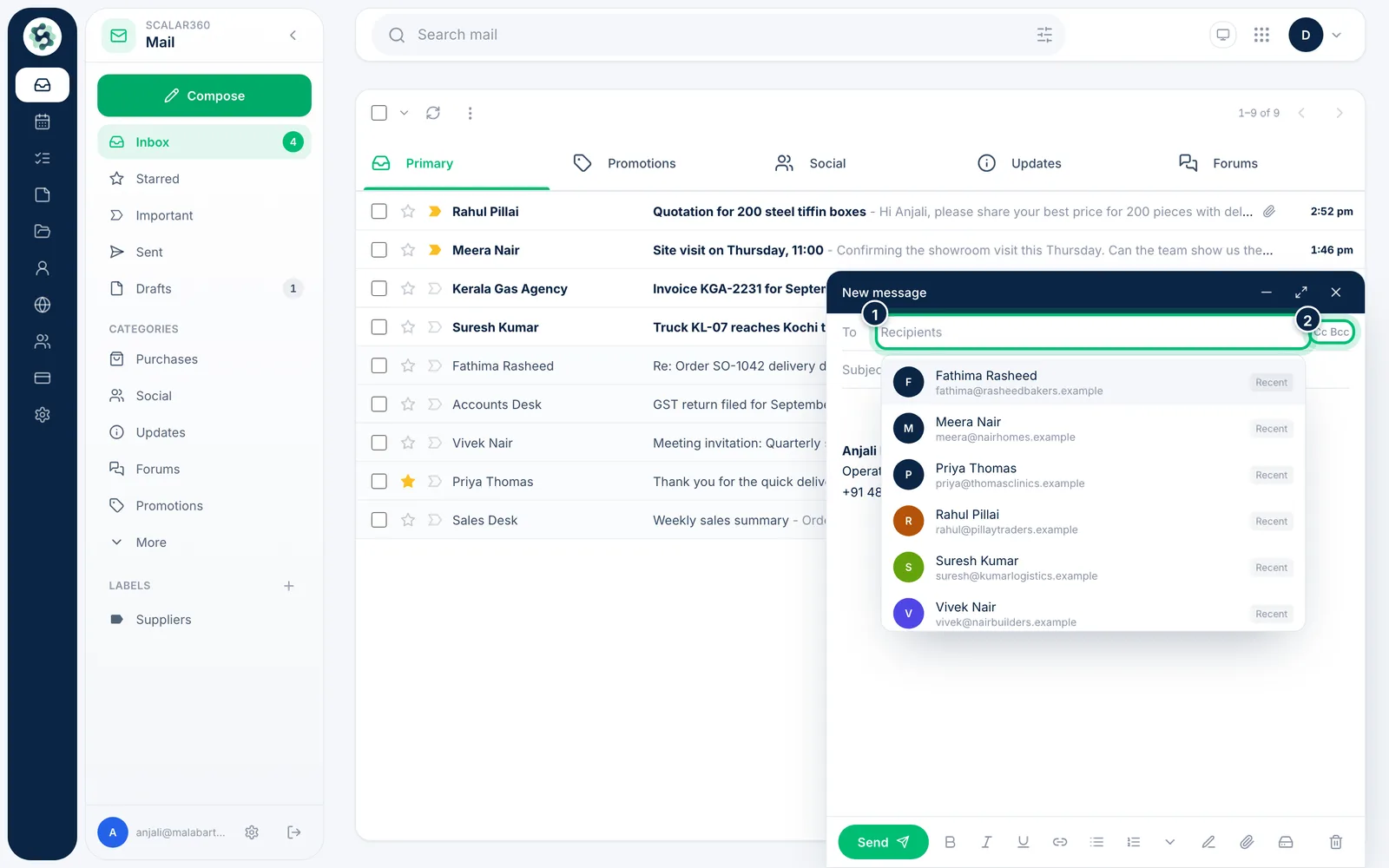This screenshot has height=868, width=1389.
Task: Mark Fathima Rasheed email as important
Action: tap(435, 365)
